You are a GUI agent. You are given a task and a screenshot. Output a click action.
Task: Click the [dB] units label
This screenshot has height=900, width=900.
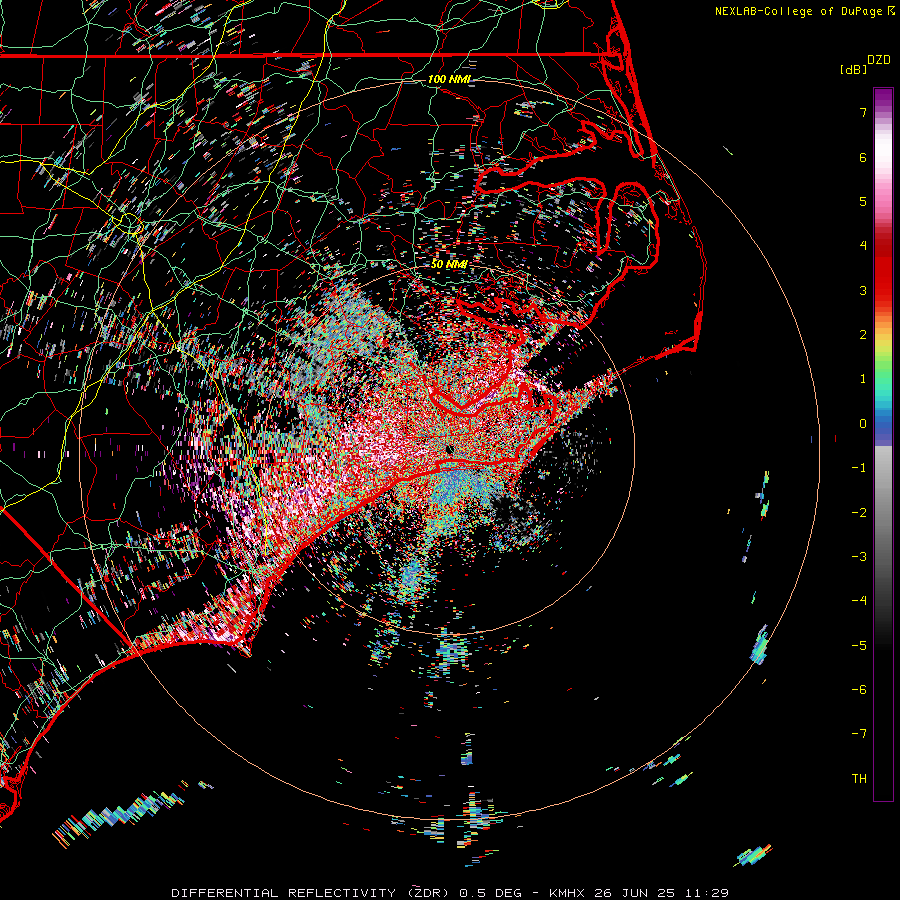(x=853, y=69)
